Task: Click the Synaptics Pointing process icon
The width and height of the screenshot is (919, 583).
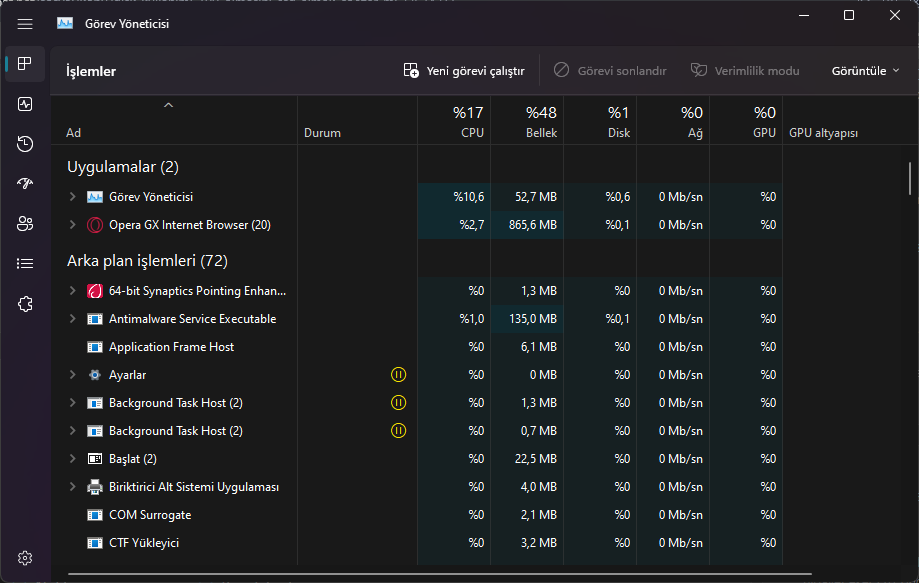Action: 94,291
